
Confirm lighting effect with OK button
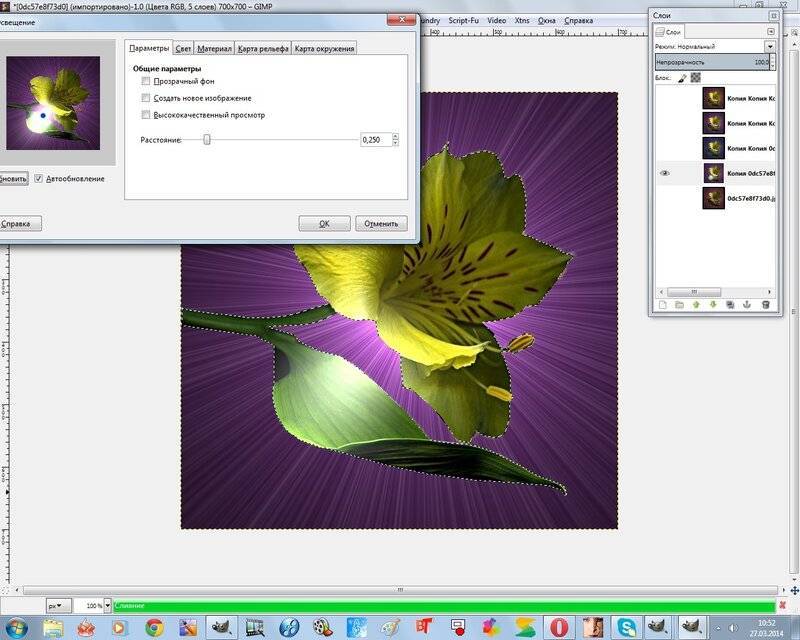[324, 224]
